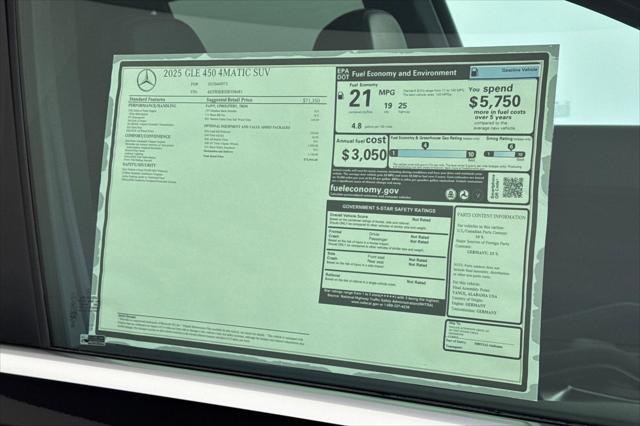Select Parts Content Information heading
Image resolution: width=640 pixels, height=426 pixels.
click(x=491, y=216)
